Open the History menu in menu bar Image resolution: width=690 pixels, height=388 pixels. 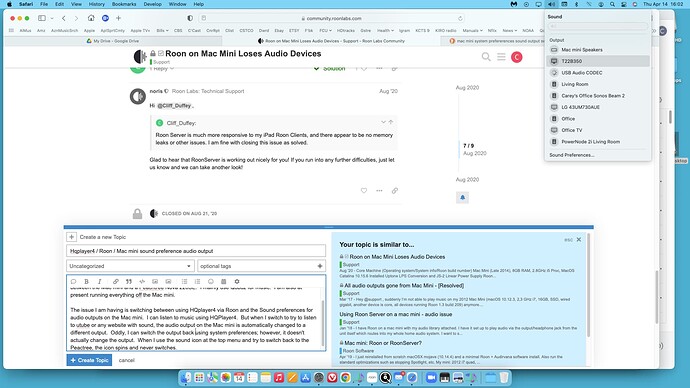click(x=96, y=4)
